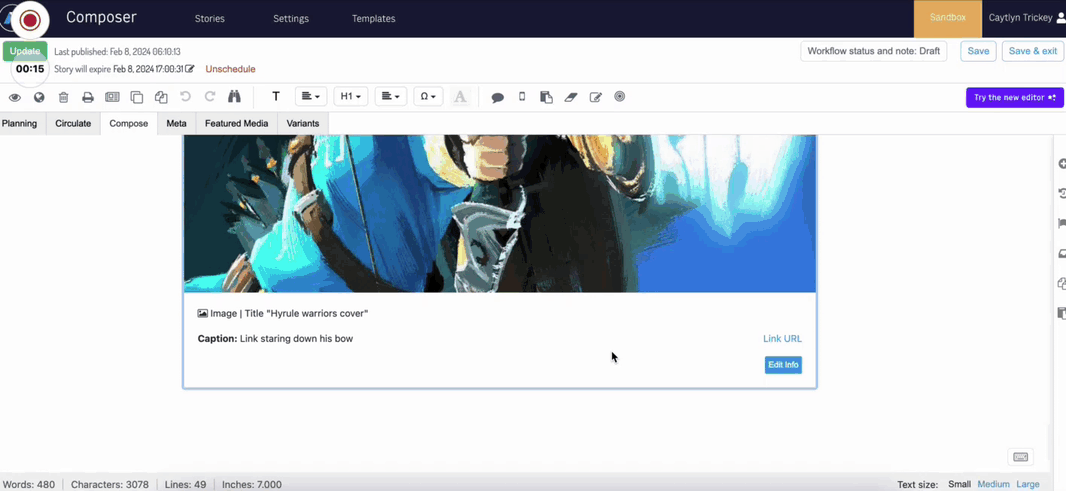Click the Sandbox environment label
Screen dimensions: 1066x491
pos(948,18)
